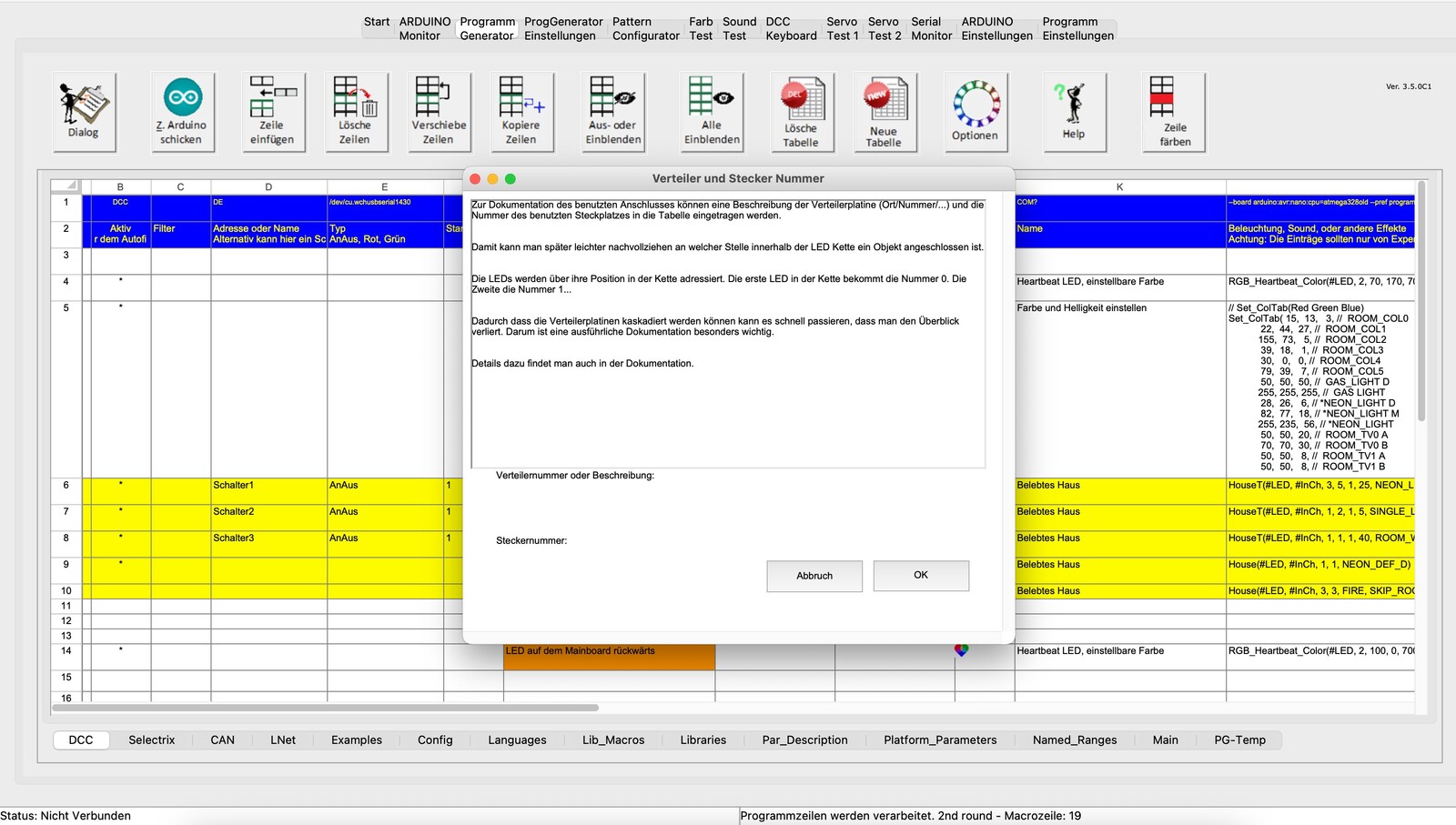Click the heartbeat color icon in row 14
This screenshot has height=825, width=1456.
click(x=961, y=650)
